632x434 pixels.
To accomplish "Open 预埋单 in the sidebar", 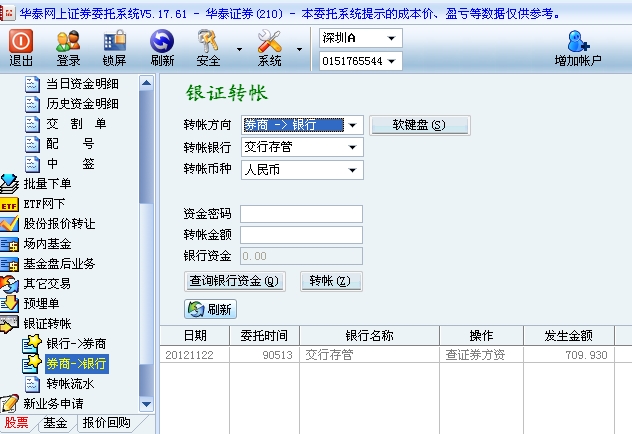I will (x=30, y=303).
